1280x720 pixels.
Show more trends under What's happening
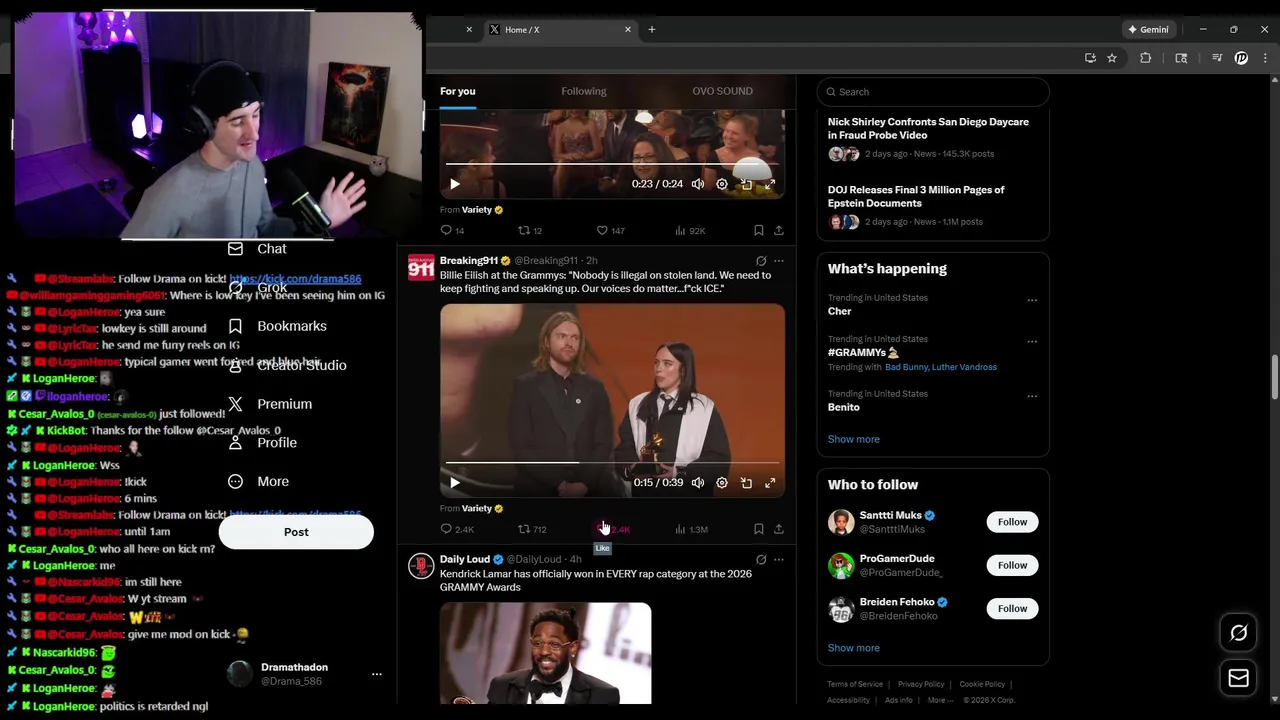click(x=853, y=439)
